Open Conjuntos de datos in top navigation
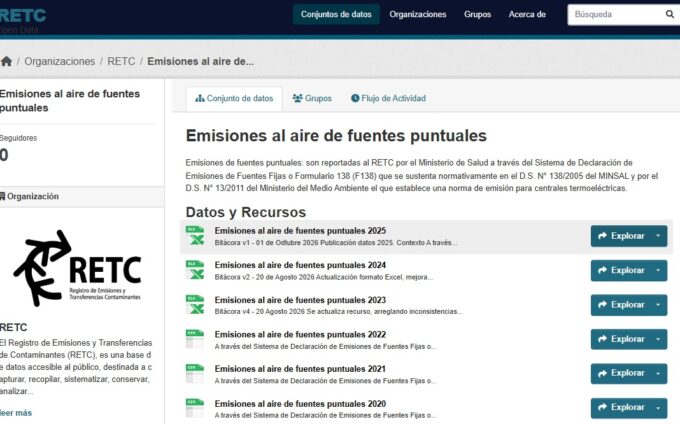Image resolution: width=680 pixels, height=424 pixels. click(x=336, y=14)
